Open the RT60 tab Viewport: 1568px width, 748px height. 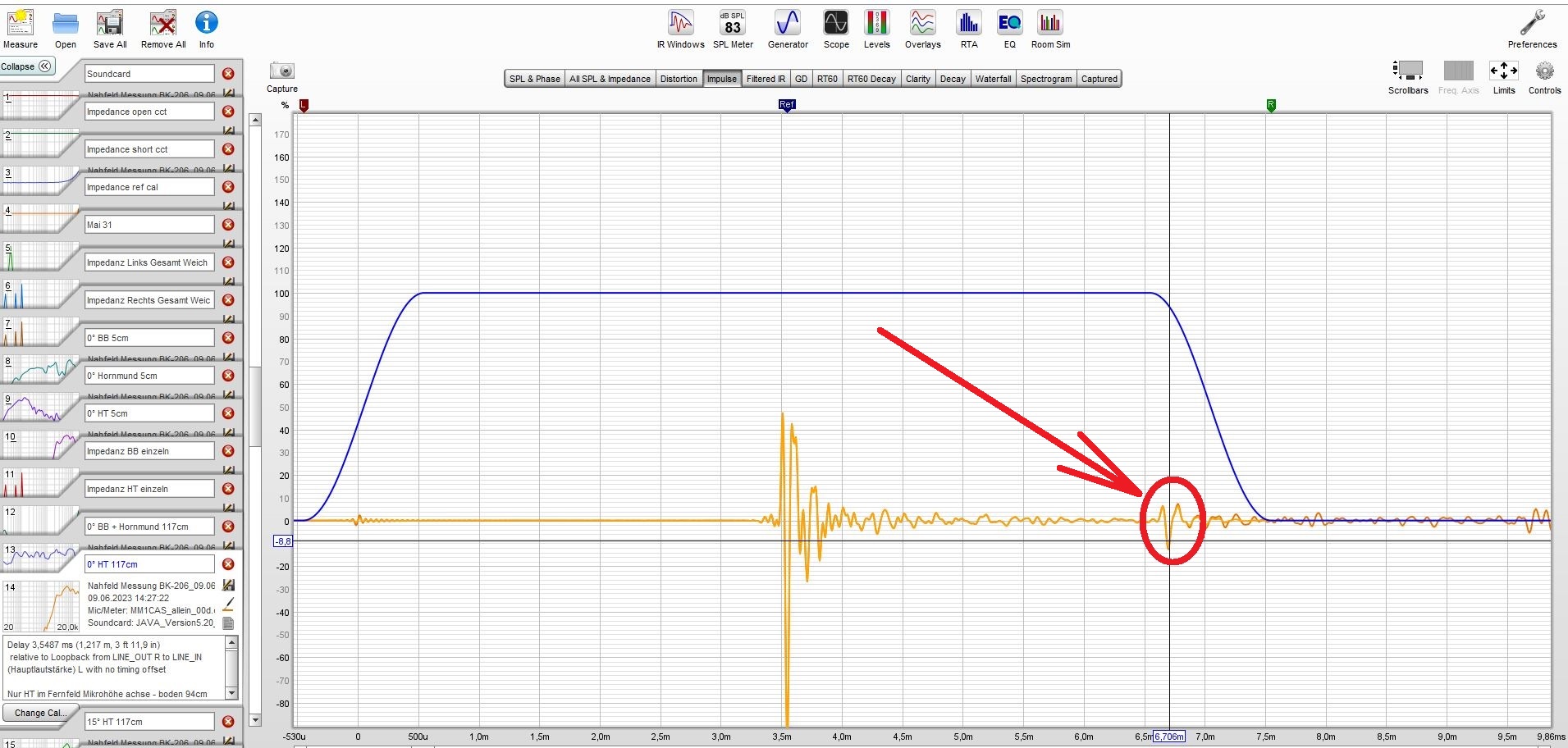(827, 79)
